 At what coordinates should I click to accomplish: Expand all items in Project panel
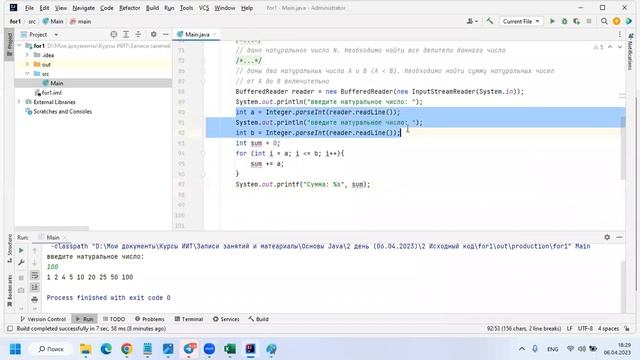(x=126, y=35)
